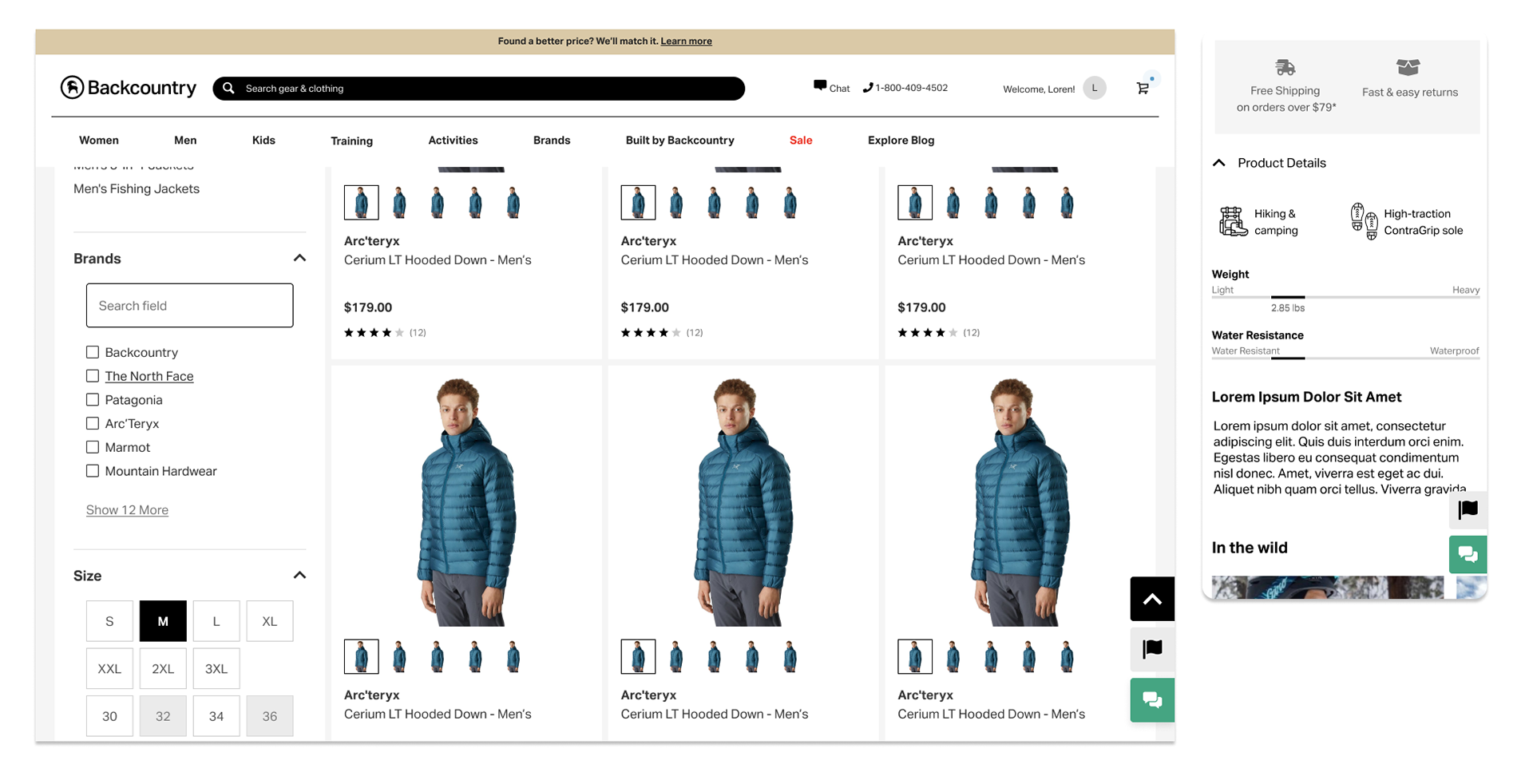Click the Hiking & camping backpack icon
The width and height of the screenshot is (1533, 784).
(1233, 221)
